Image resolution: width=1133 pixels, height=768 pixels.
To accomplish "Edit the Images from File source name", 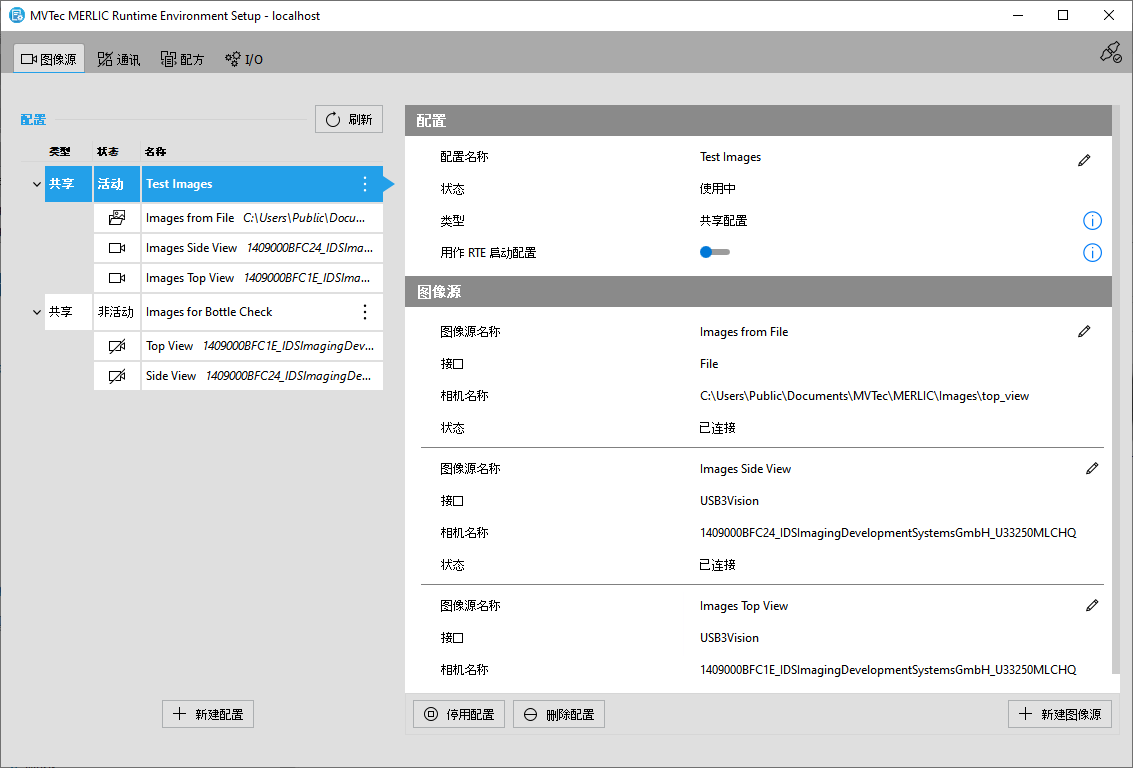I will point(1084,332).
